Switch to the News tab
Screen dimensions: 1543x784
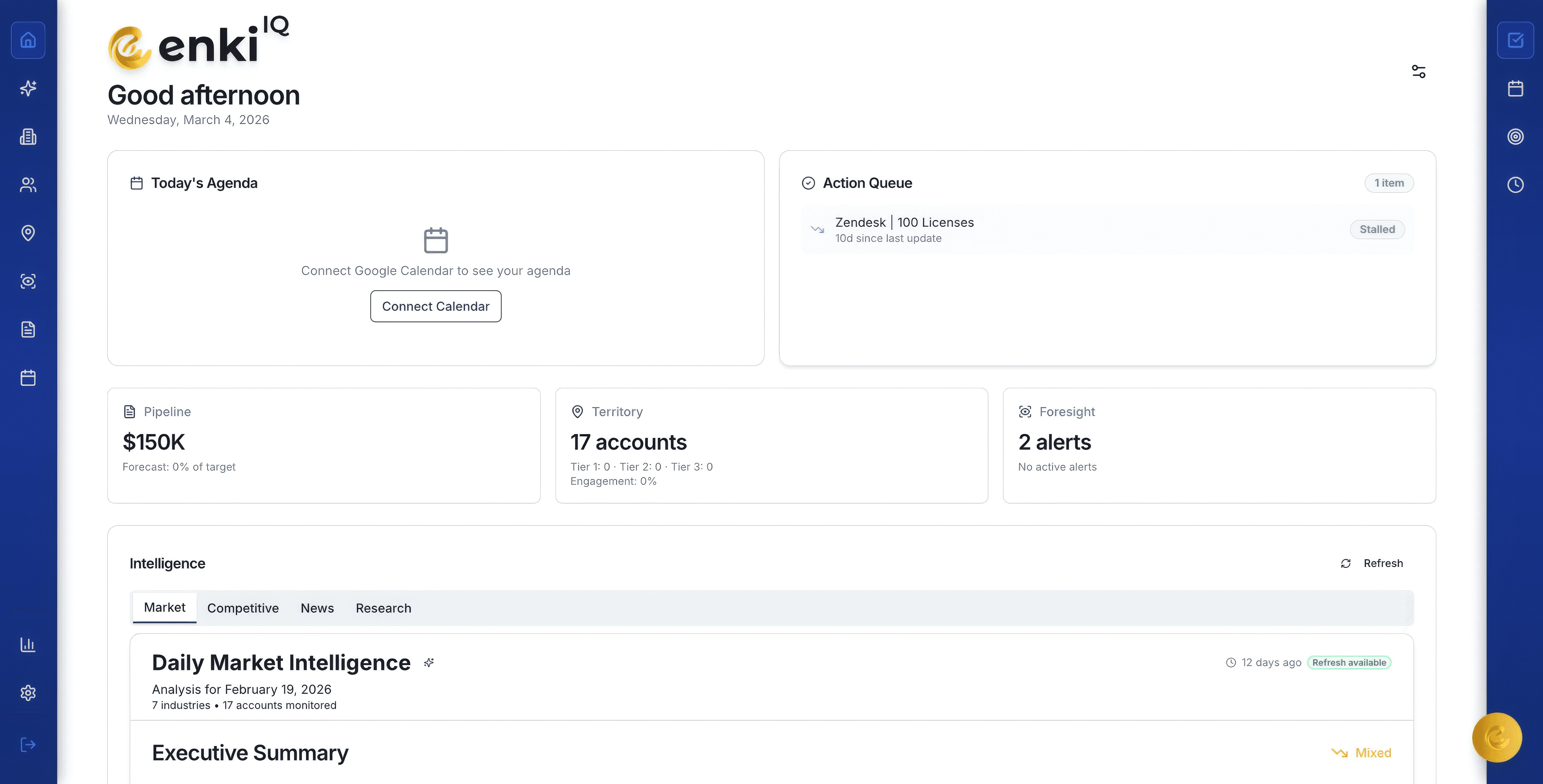pos(317,608)
